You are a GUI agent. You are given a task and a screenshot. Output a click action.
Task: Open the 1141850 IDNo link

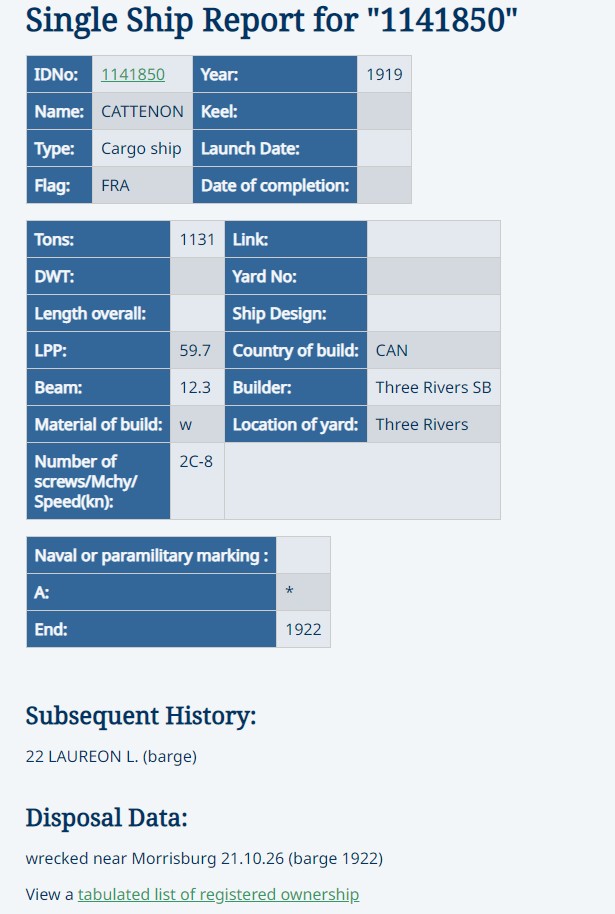coord(133,75)
